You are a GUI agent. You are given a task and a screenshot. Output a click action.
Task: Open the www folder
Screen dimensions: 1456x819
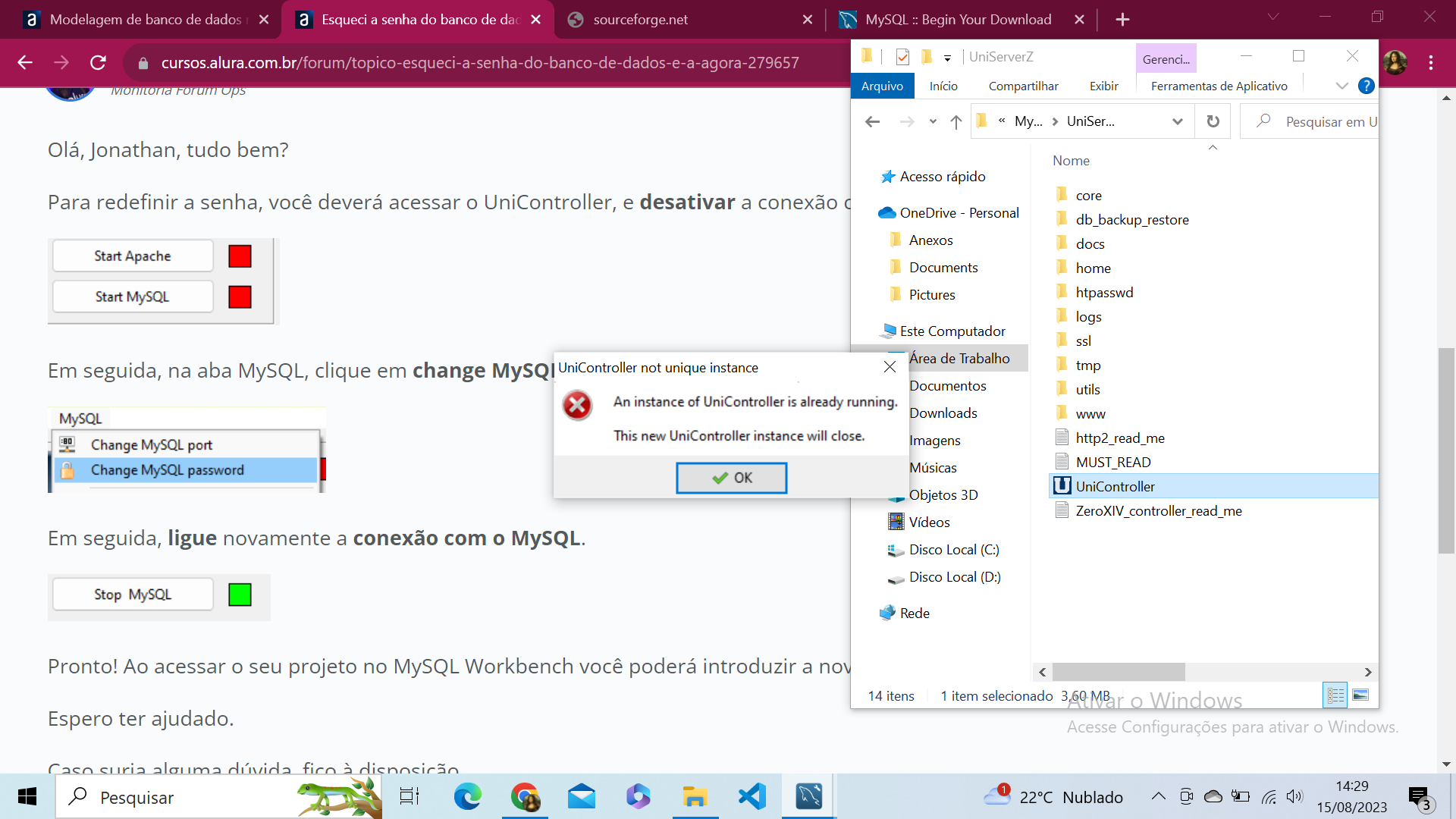coord(1090,413)
